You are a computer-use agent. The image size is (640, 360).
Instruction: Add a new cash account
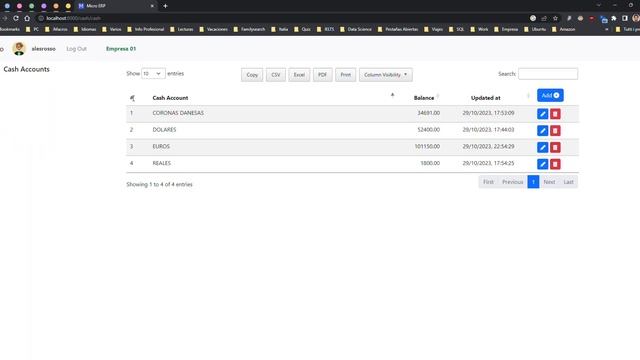pos(550,96)
